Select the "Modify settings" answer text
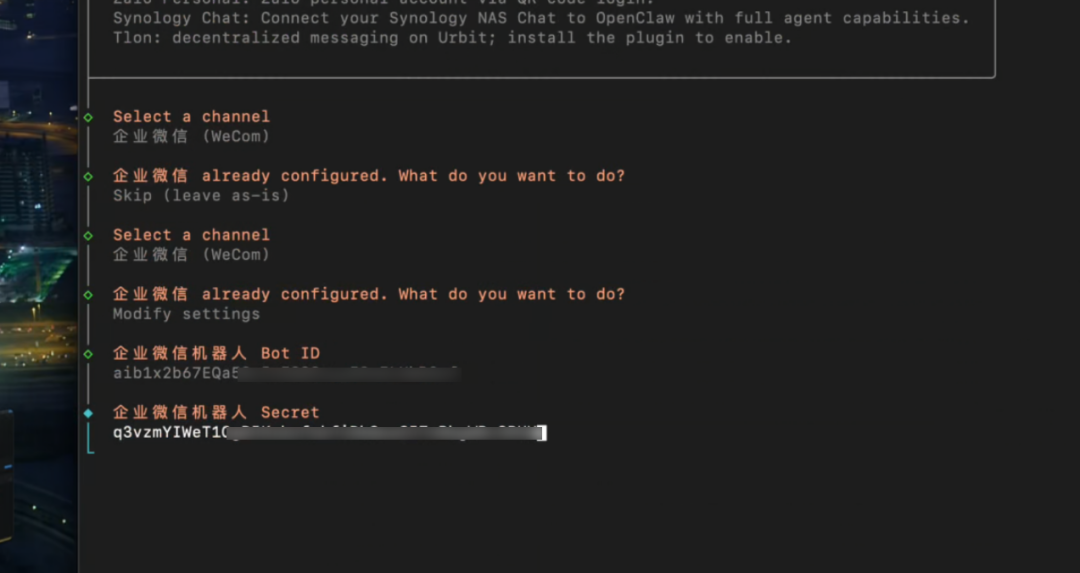The width and height of the screenshot is (1080, 573). point(186,314)
